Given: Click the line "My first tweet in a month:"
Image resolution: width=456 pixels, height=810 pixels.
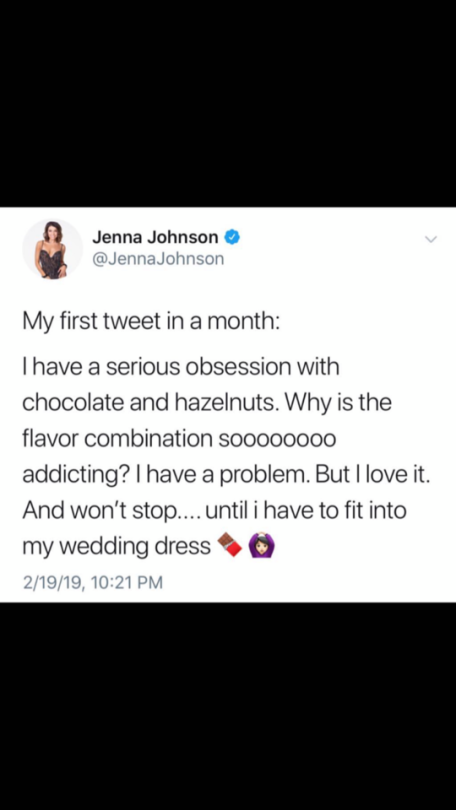Looking at the screenshot, I should (x=151, y=322).
